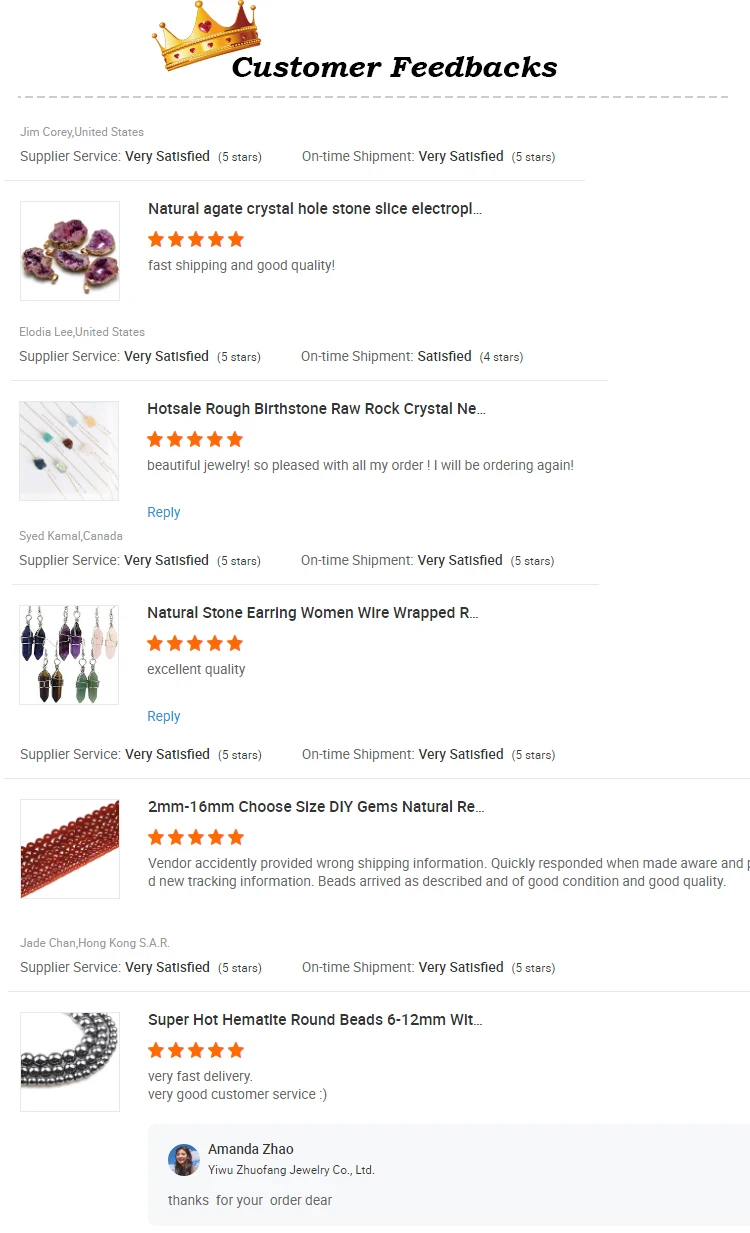View the hematite round beads thumbnail

pos(70,1062)
